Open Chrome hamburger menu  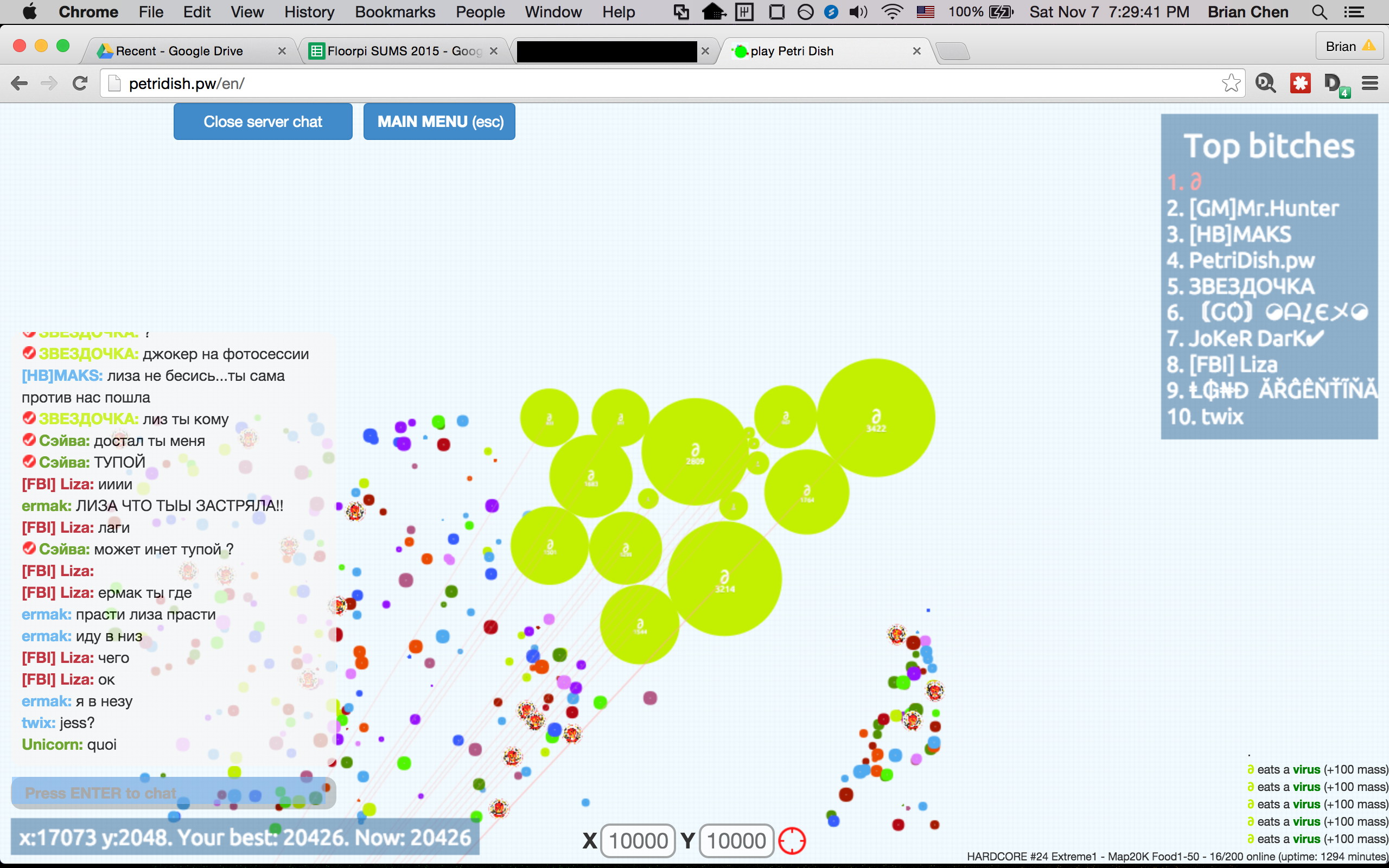1369,83
